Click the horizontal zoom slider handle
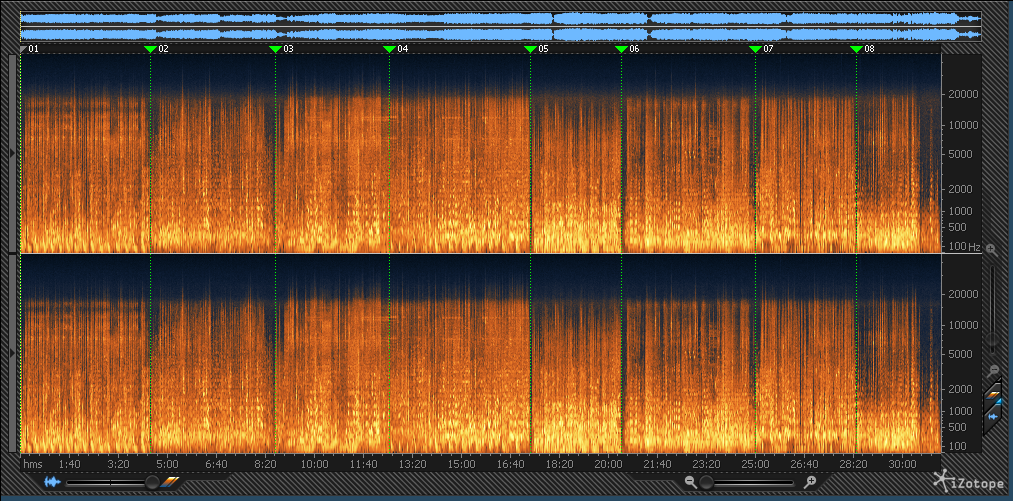The width and height of the screenshot is (1013, 501). coord(708,482)
